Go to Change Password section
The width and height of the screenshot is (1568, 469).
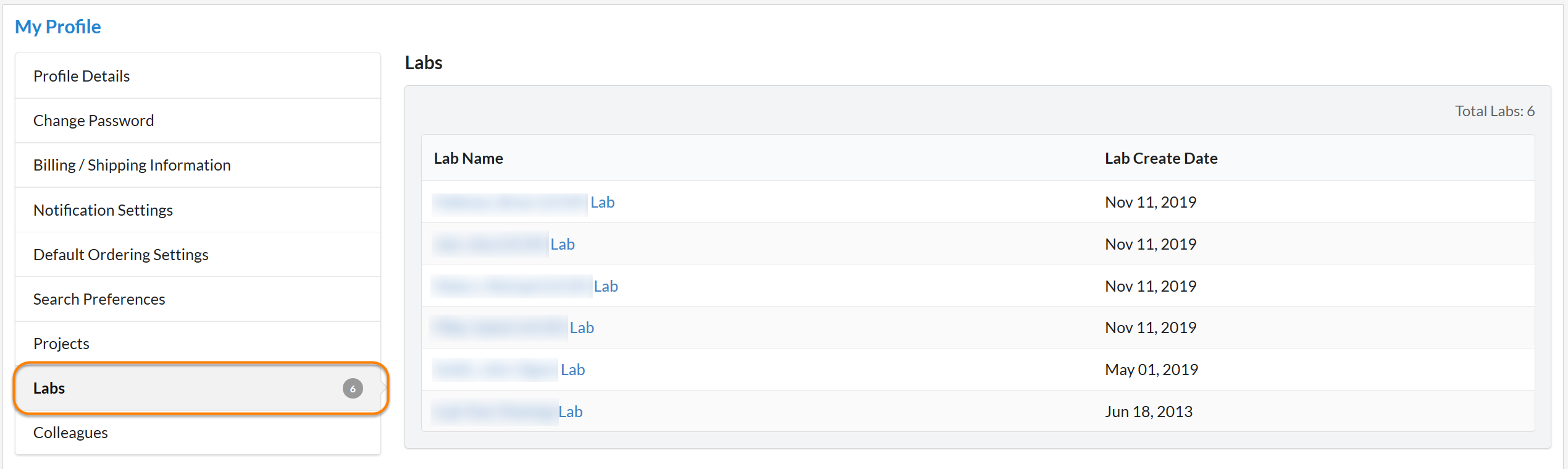(x=93, y=120)
